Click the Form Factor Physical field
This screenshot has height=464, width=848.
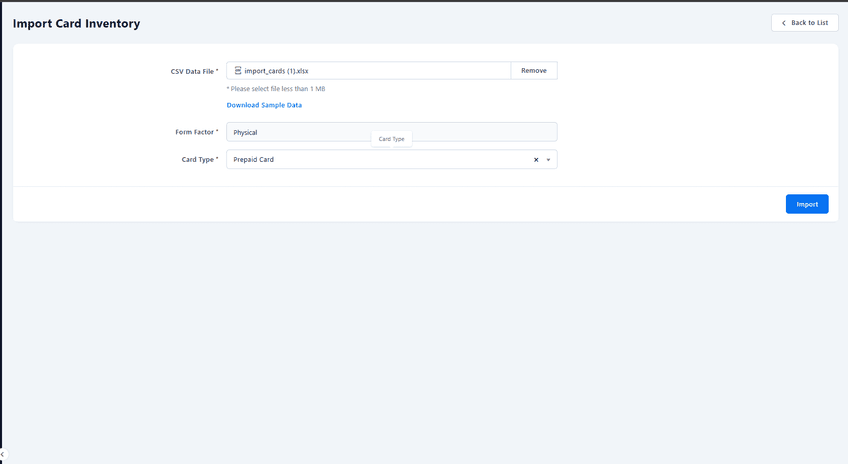pyautogui.click(x=392, y=132)
